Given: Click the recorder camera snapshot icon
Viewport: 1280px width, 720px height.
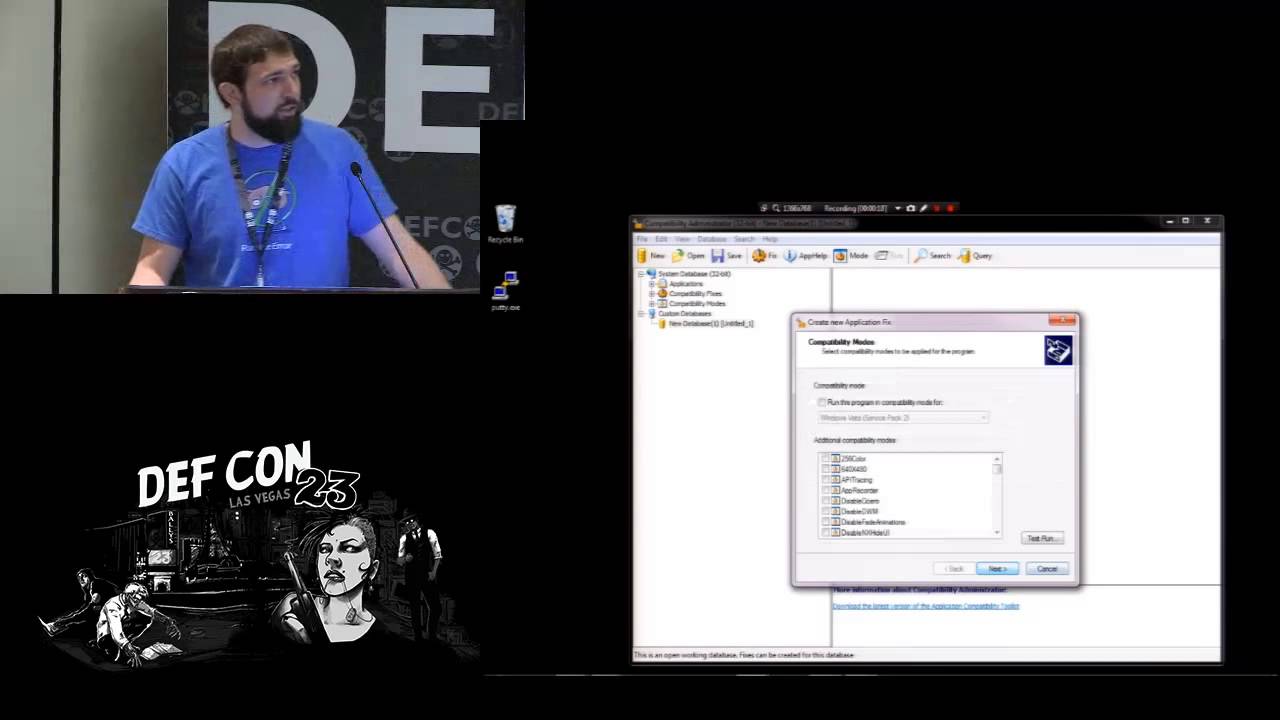Looking at the screenshot, I should click(910, 208).
